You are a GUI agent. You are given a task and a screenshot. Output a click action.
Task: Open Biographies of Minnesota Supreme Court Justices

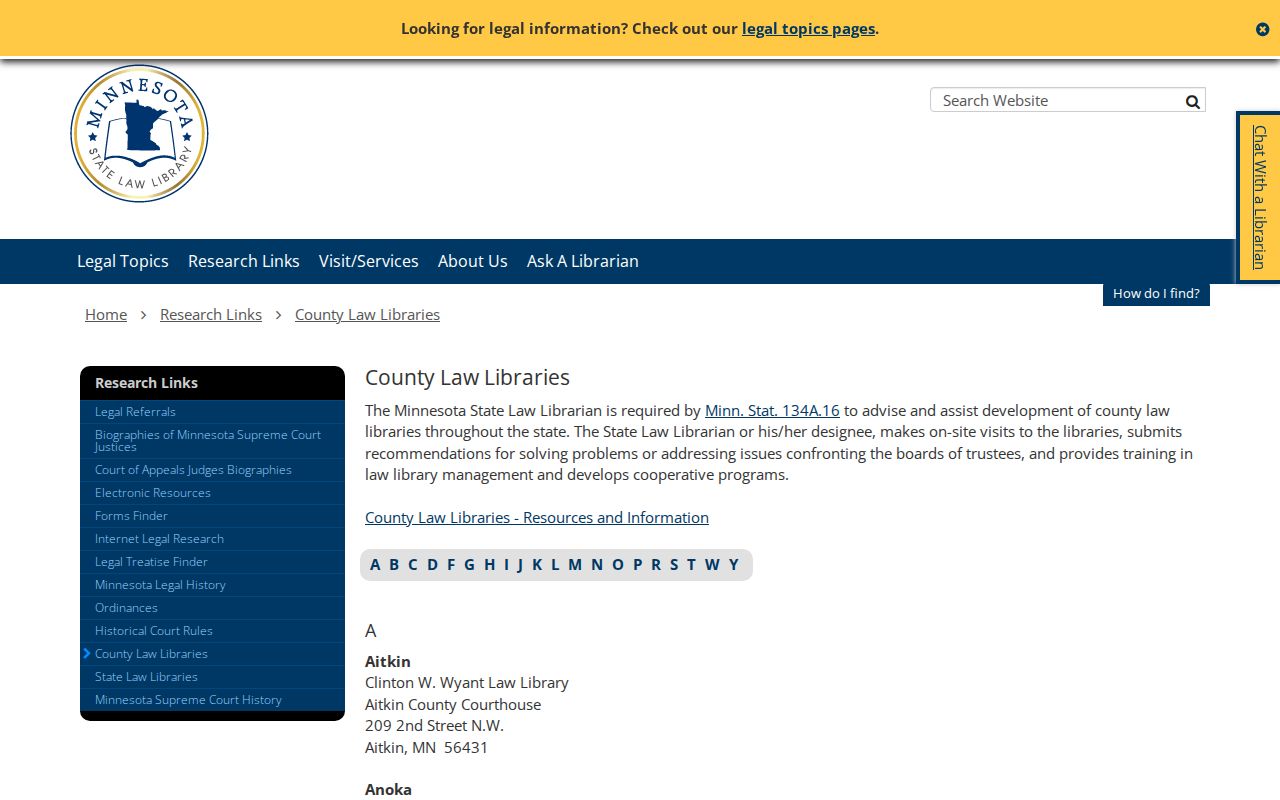(208, 441)
